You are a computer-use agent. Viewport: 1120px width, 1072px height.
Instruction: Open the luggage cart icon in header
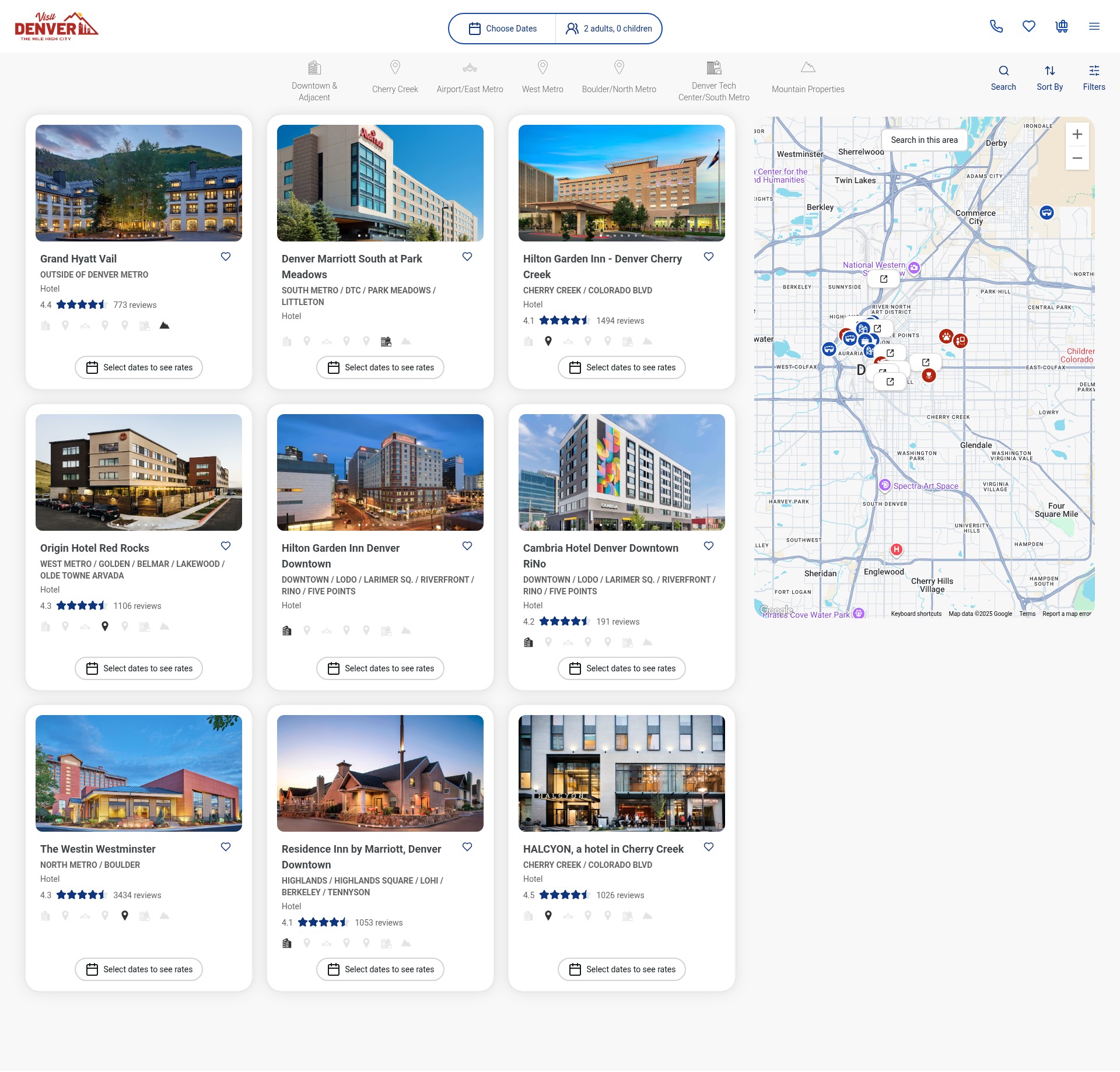click(1062, 26)
